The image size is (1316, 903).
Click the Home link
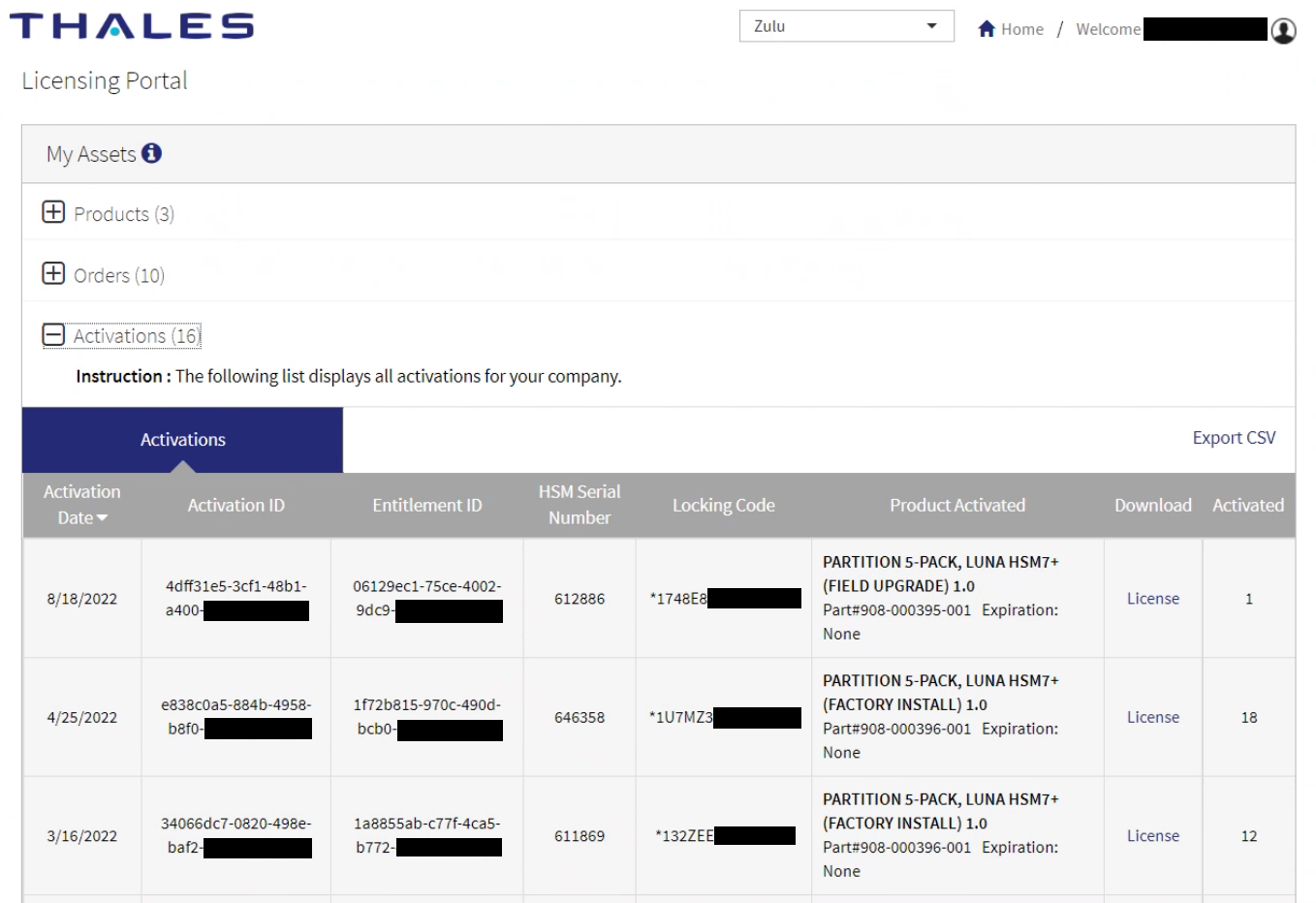pos(1022,29)
